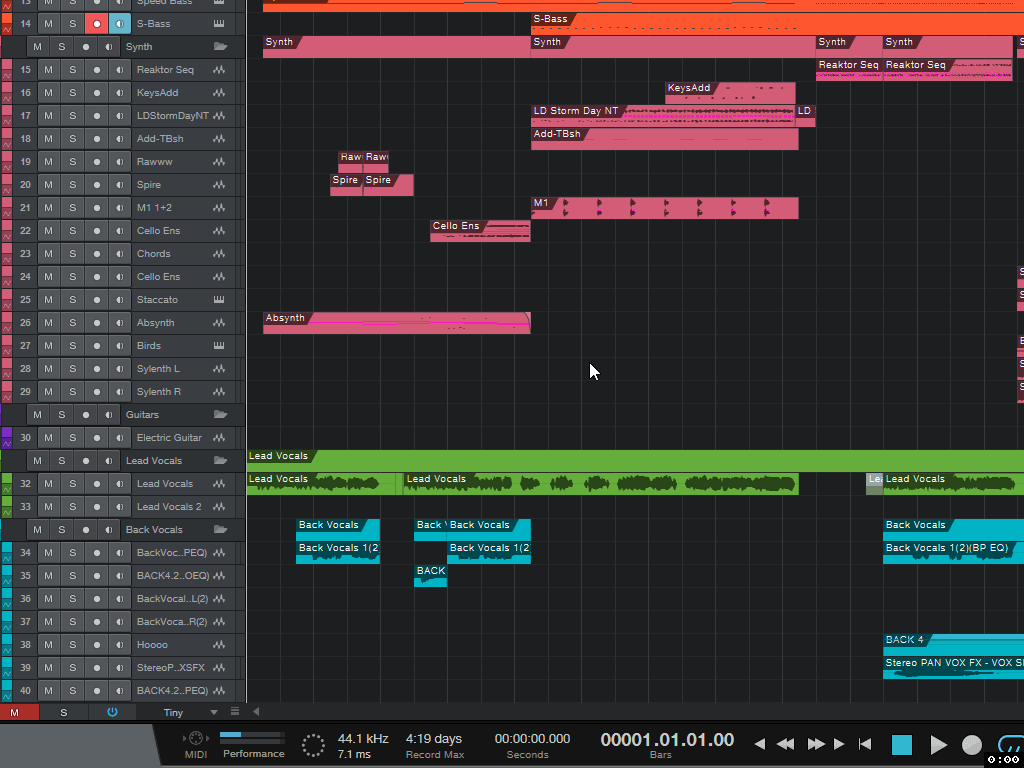Open the track list options menu icon

pyautogui.click(x=235, y=712)
